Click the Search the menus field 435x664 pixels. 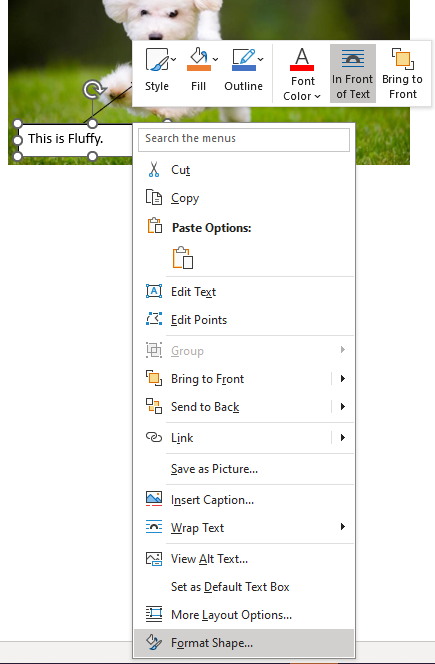coord(244,138)
